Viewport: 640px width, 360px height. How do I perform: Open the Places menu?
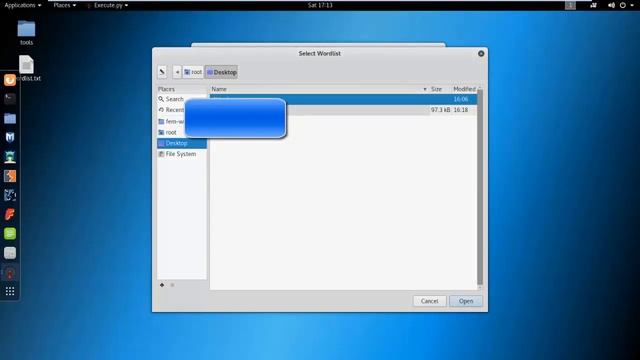click(x=64, y=5)
